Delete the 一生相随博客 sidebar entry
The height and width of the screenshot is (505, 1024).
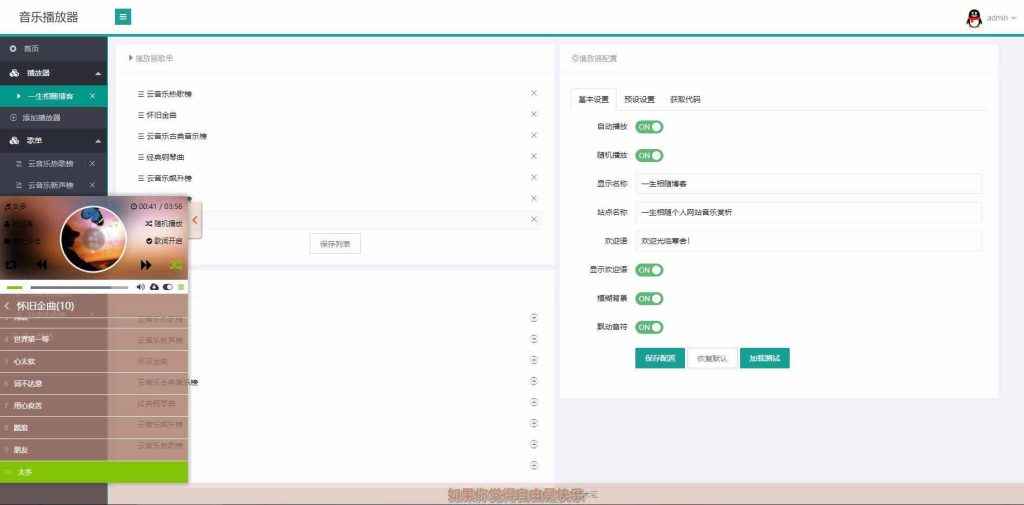click(92, 96)
